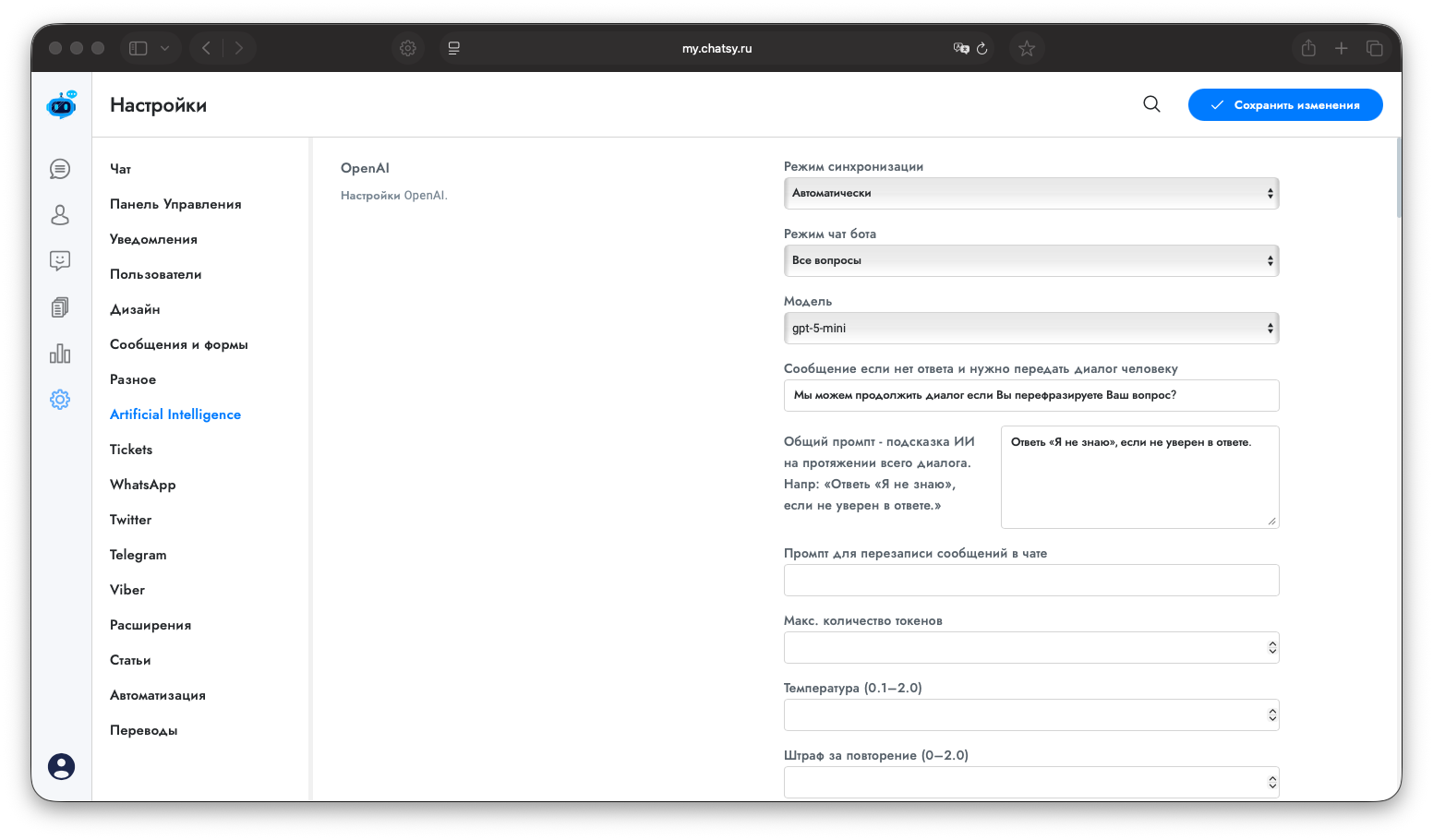Click the chatbot smiley message icon
The image size is (1433, 840).
click(60, 261)
